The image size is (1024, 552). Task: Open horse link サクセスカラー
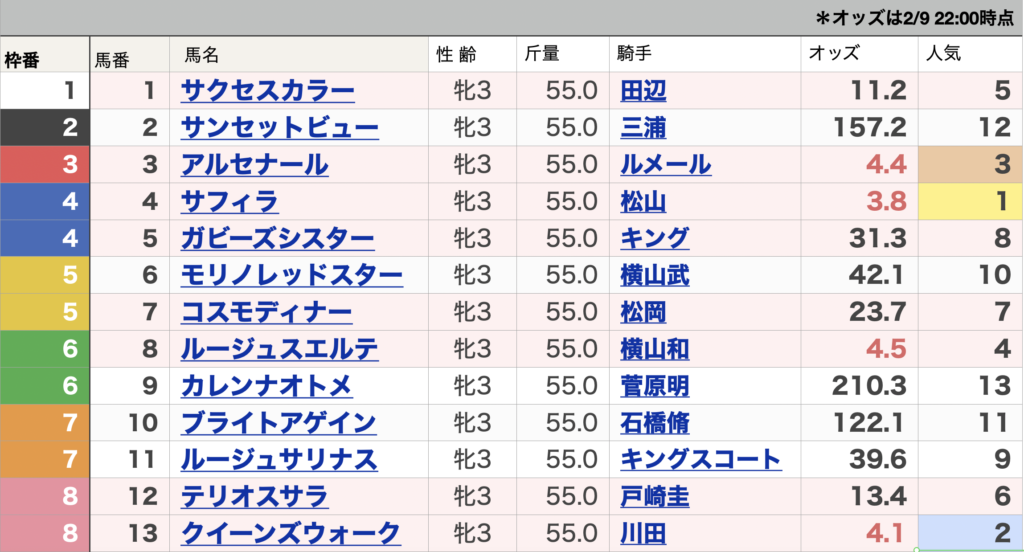(x=267, y=92)
